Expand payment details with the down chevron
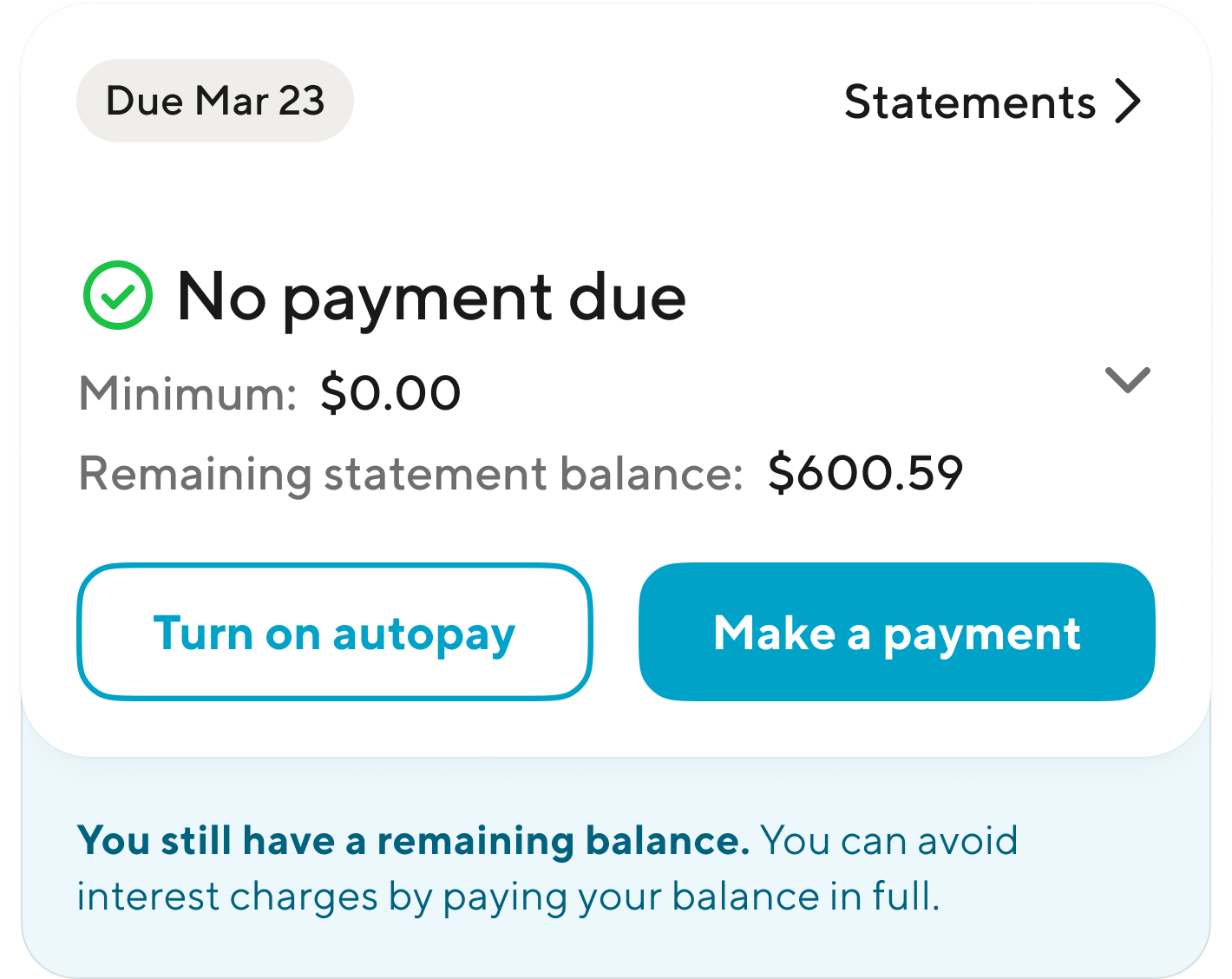The image size is (1232, 979). coord(1127,379)
